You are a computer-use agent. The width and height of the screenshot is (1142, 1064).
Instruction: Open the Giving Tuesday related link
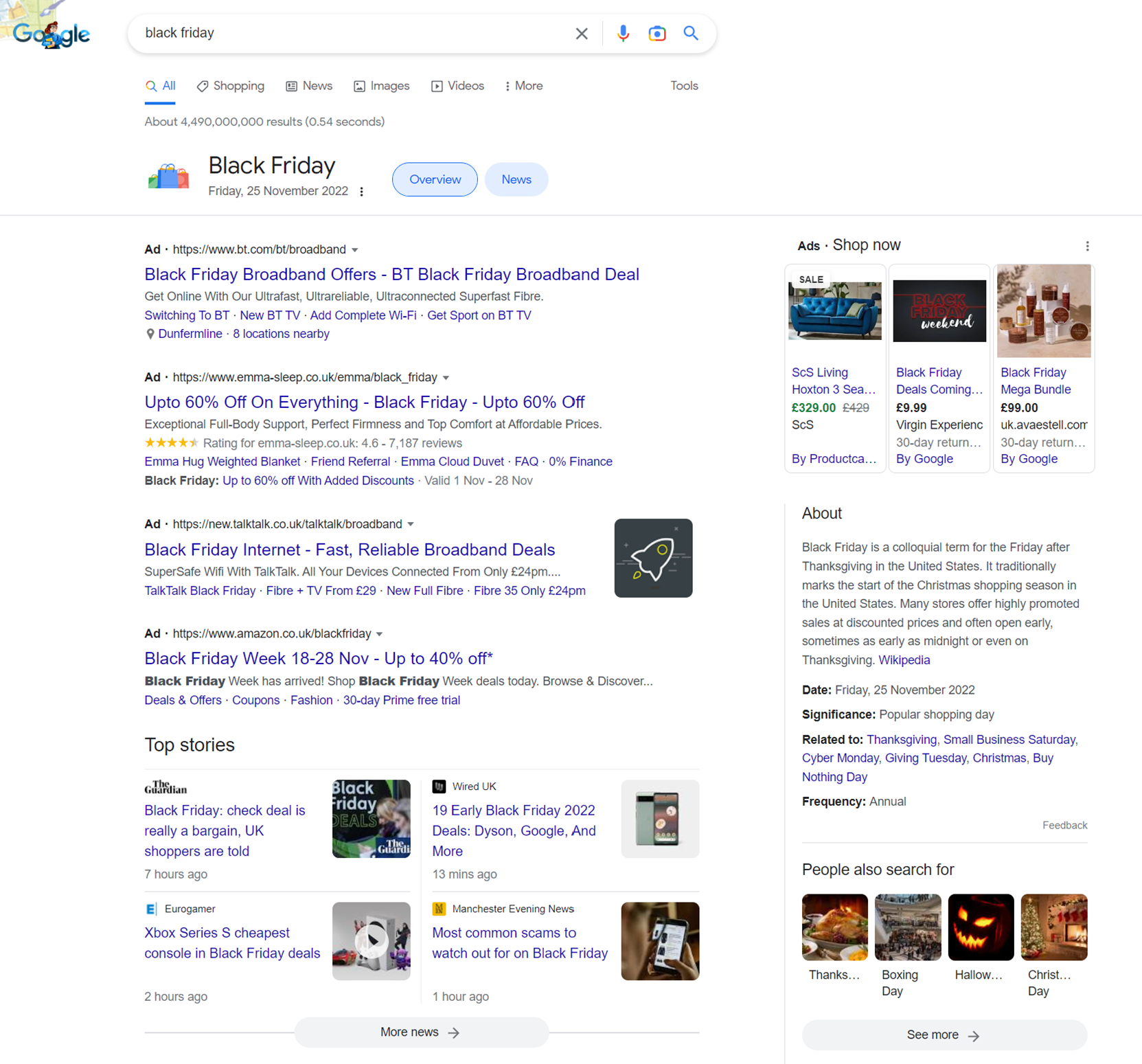tap(925, 758)
